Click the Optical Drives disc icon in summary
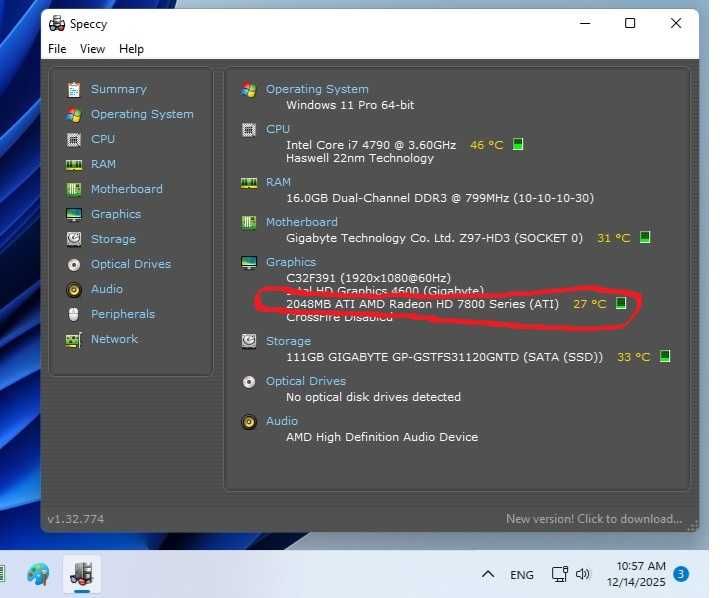This screenshot has height=598, width=728. click(249, 382)
